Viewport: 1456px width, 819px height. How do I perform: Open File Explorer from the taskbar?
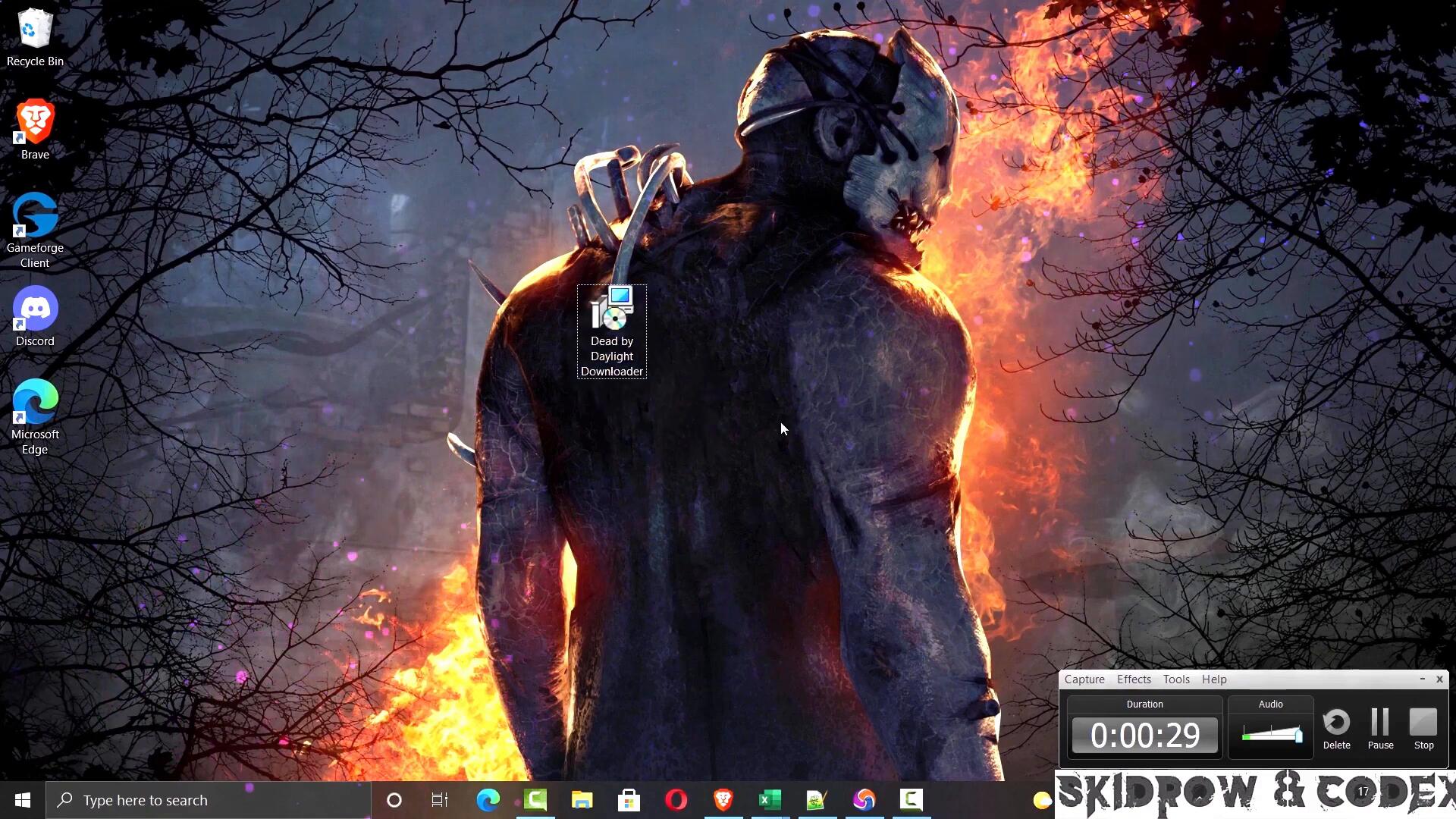(582, 800)
